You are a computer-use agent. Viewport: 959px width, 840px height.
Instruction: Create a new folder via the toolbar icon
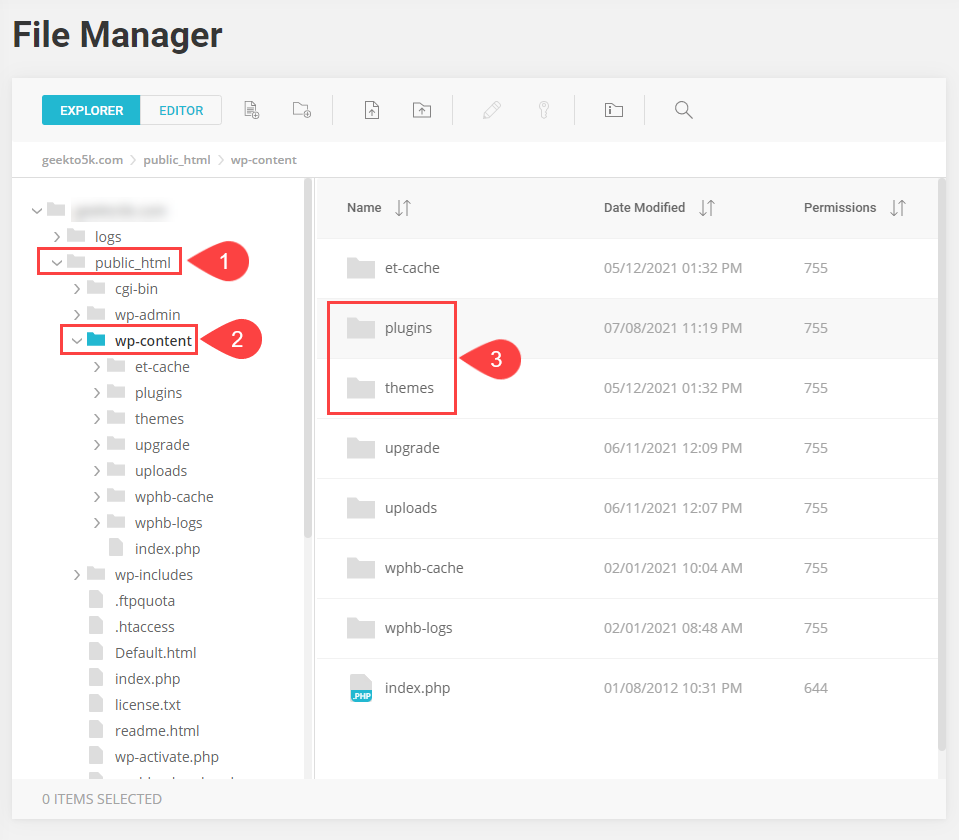pyautogui.click(x=301, y=110)
